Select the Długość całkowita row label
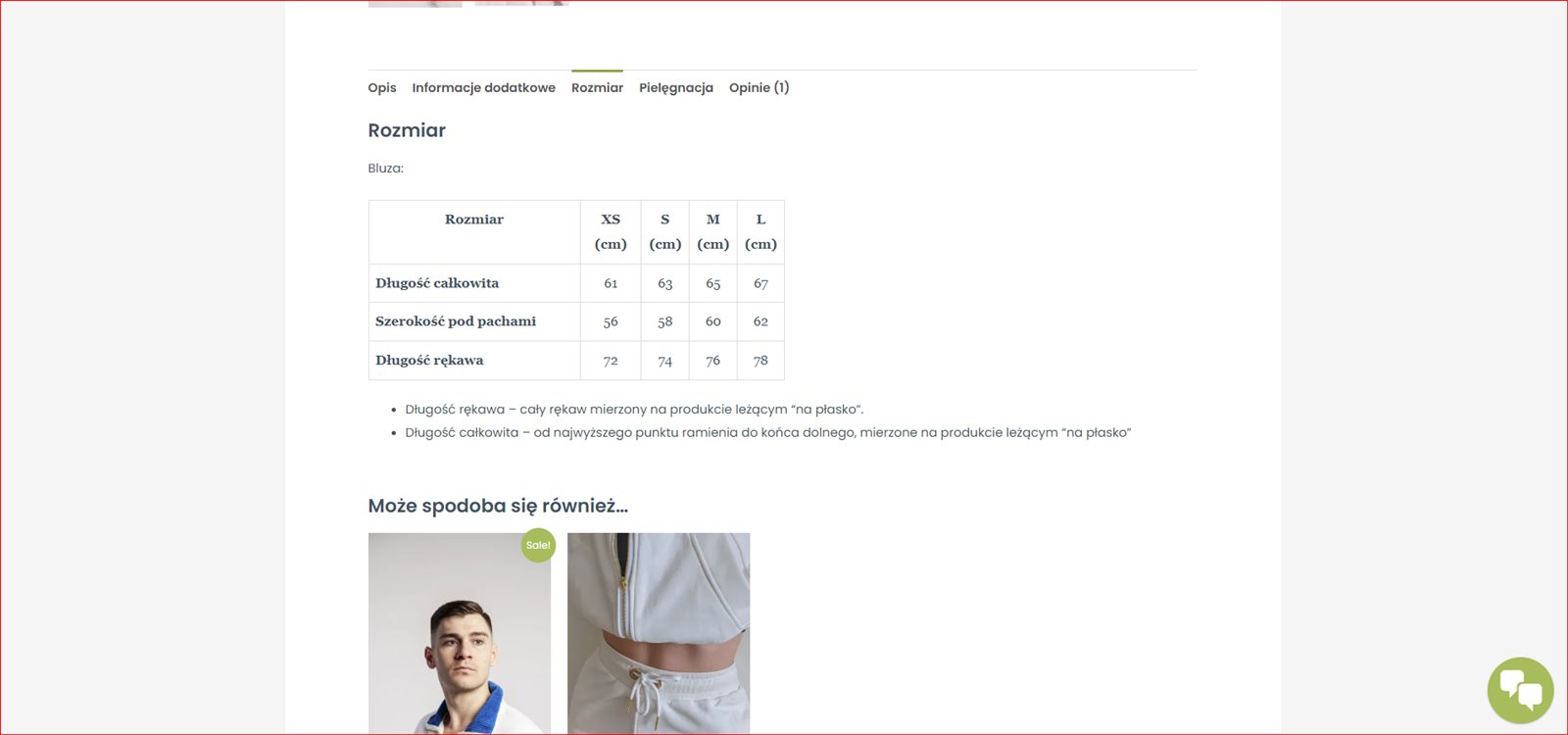The width and height of the screenshot is (1568, 735). coord(437,283)
